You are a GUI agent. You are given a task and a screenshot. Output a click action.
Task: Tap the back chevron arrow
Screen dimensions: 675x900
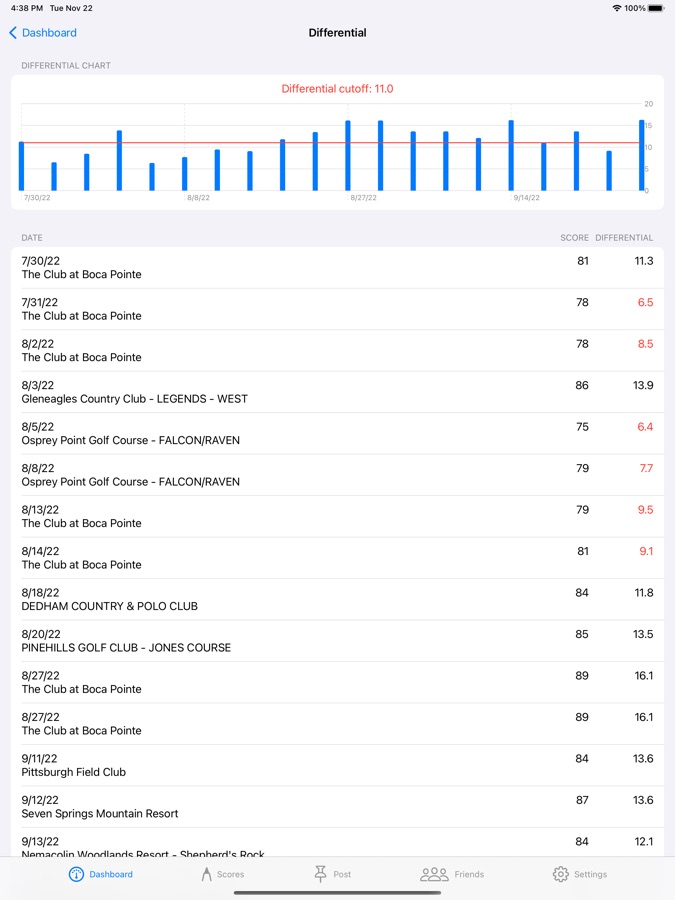click(13, 33)
